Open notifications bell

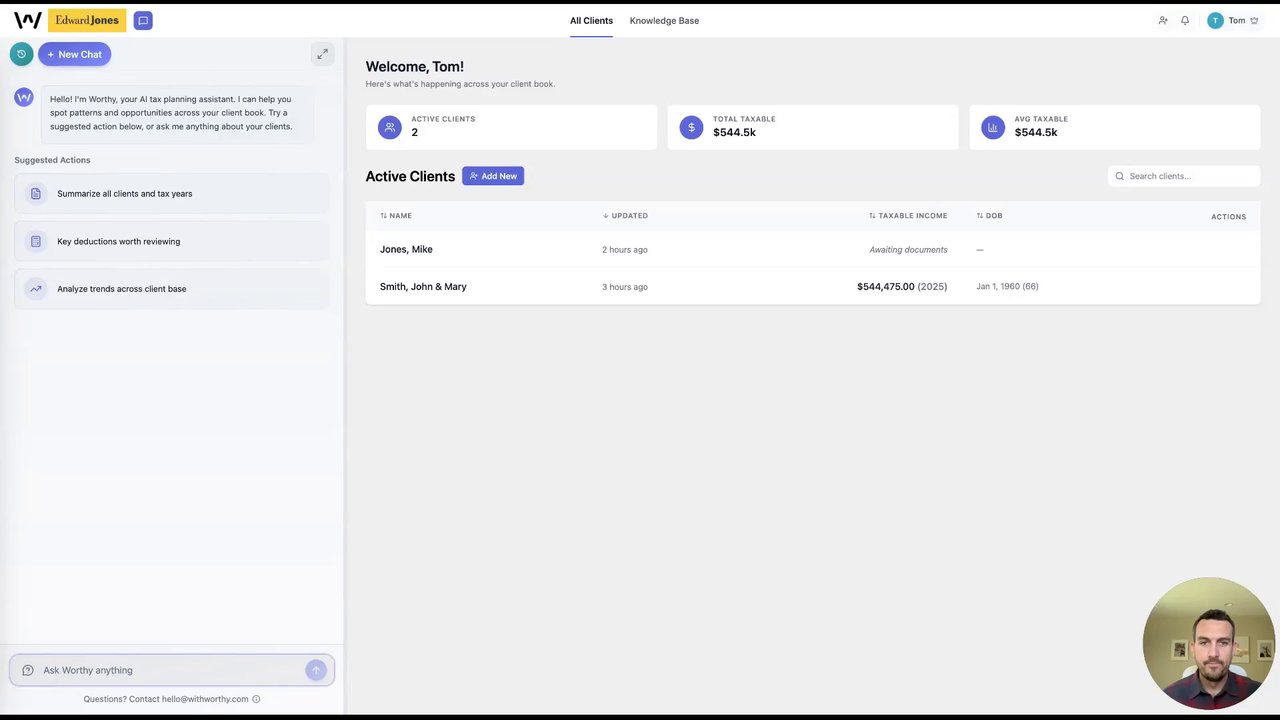[1185, 20]
